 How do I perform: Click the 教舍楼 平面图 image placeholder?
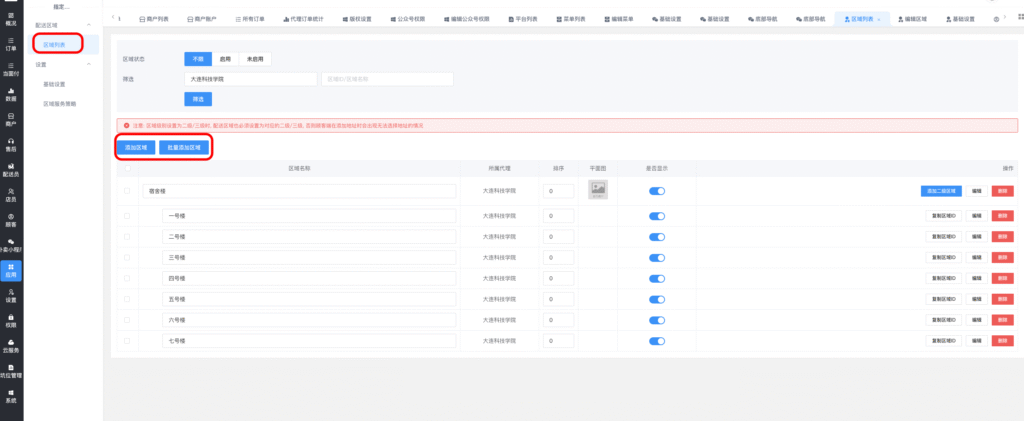pos(598,189)
